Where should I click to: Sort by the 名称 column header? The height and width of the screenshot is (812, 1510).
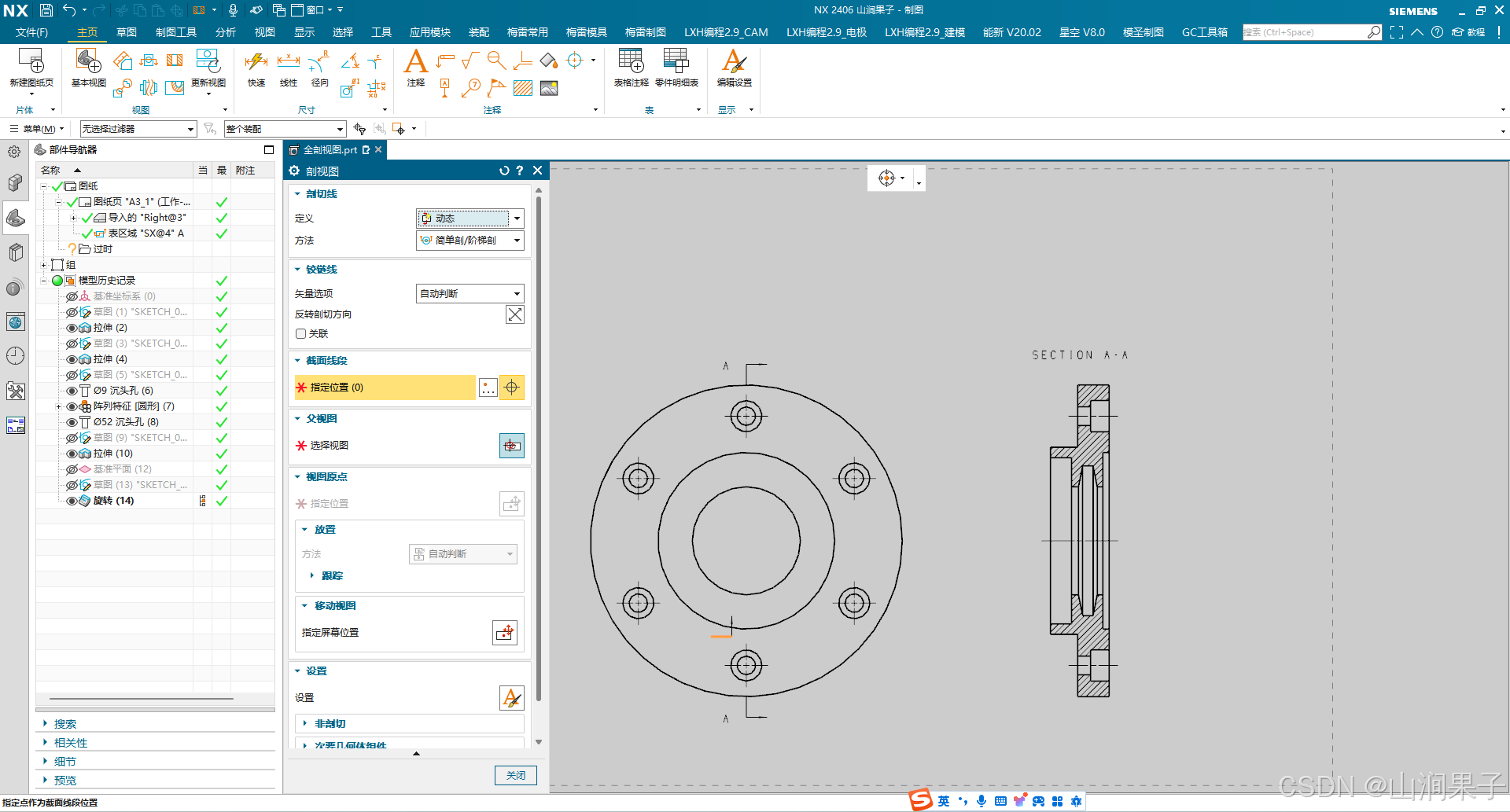50,171
